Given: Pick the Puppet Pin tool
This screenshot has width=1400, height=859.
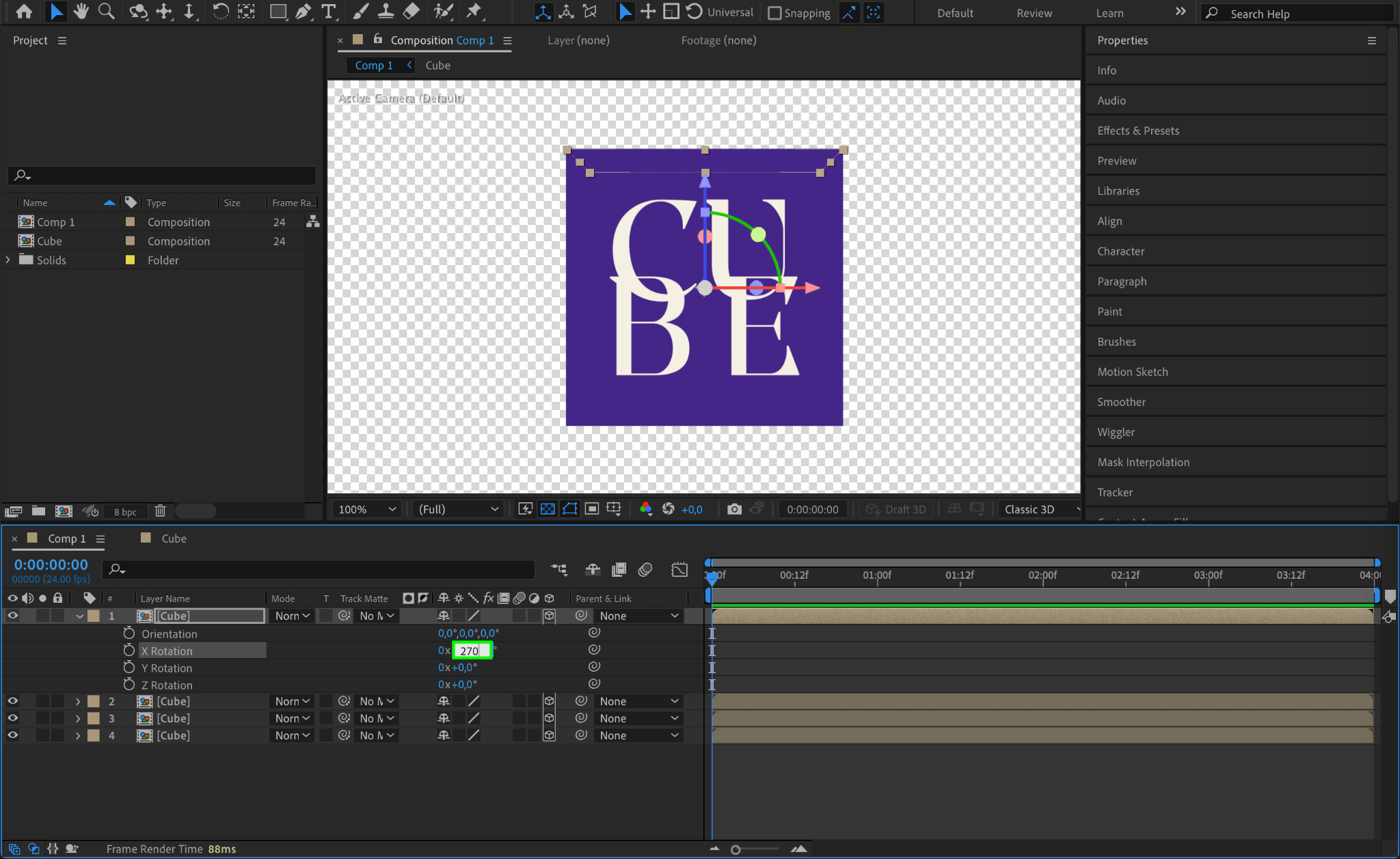Looking at the screenshot, I should click(473, 12).
